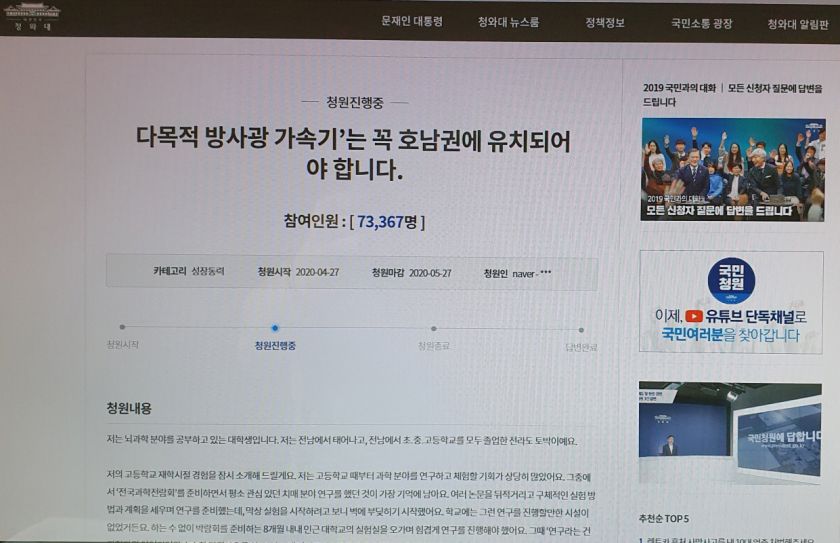Click the 청원종료 progress step dot
This screenshot has height=543, width=840.
point(433,328)
